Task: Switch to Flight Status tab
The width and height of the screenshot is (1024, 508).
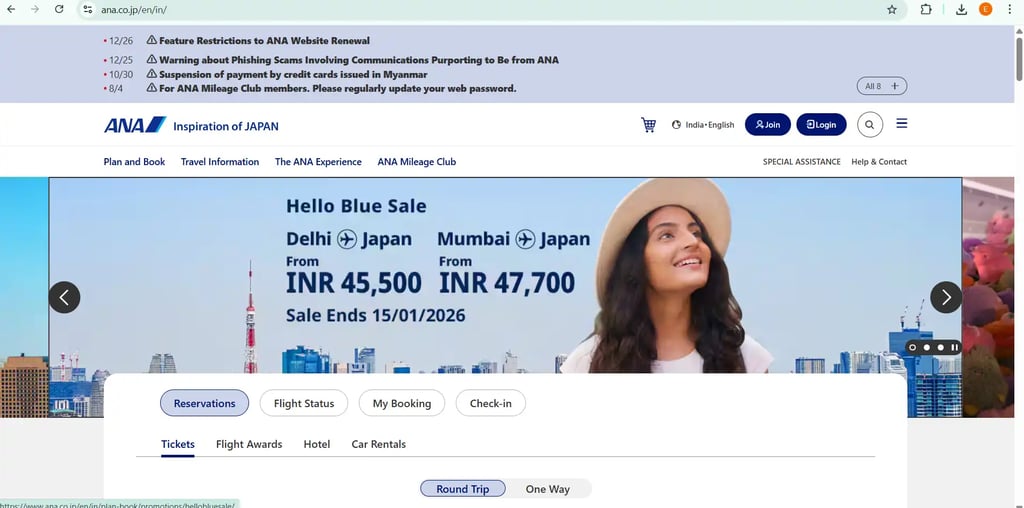Action: 304,403
